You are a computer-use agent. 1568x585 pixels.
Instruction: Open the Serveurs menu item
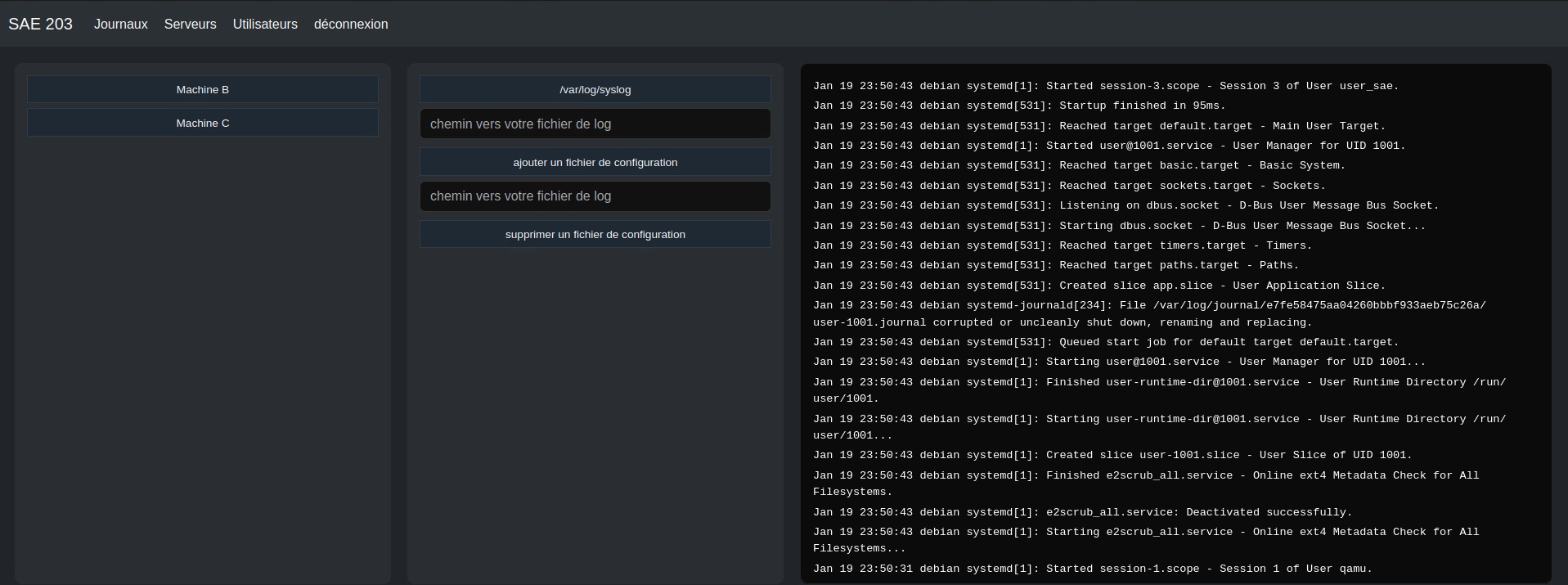pyautogui.click(x=190, y=24)
